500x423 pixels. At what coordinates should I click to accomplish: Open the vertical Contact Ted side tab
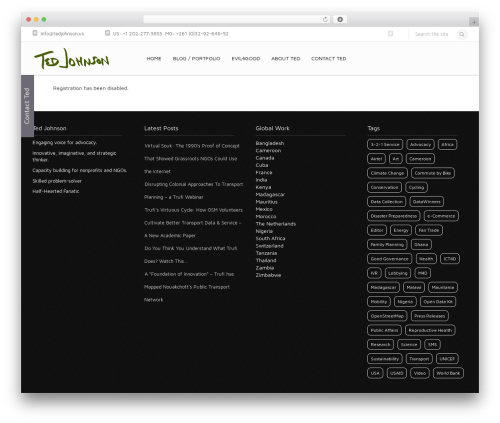[x=27, y=106]
